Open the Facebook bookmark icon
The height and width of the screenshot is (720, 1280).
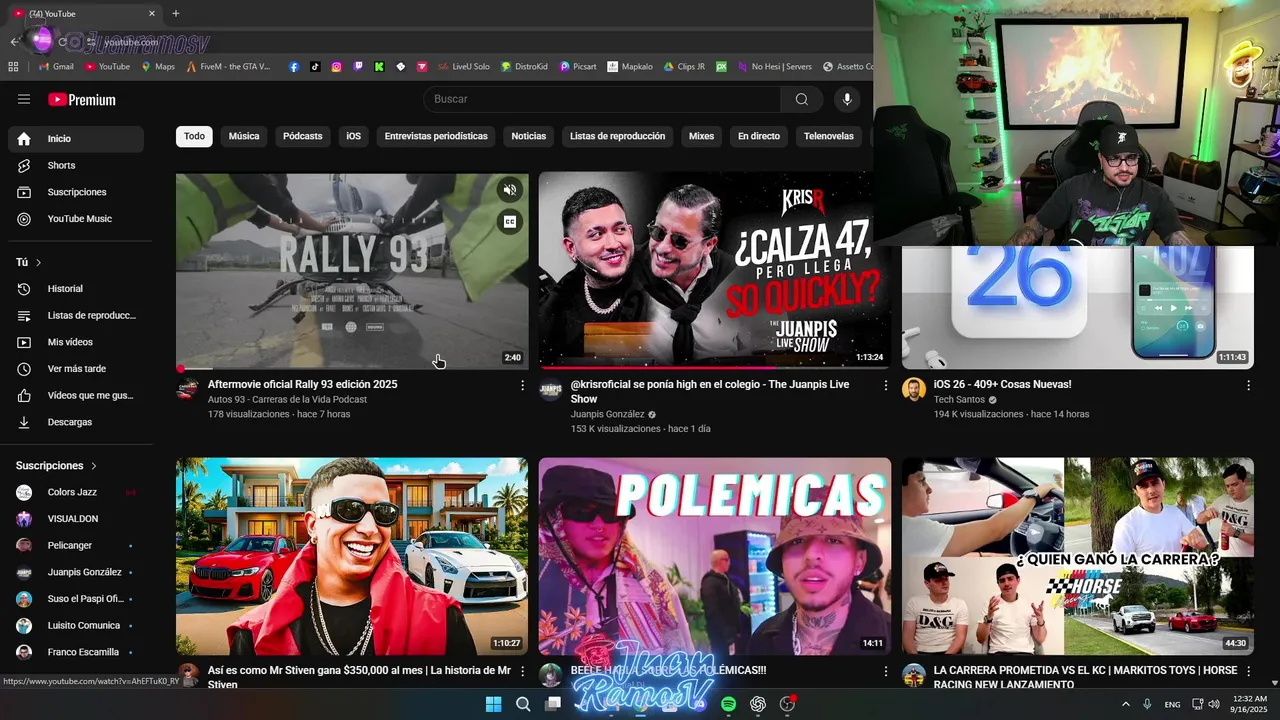294,67
